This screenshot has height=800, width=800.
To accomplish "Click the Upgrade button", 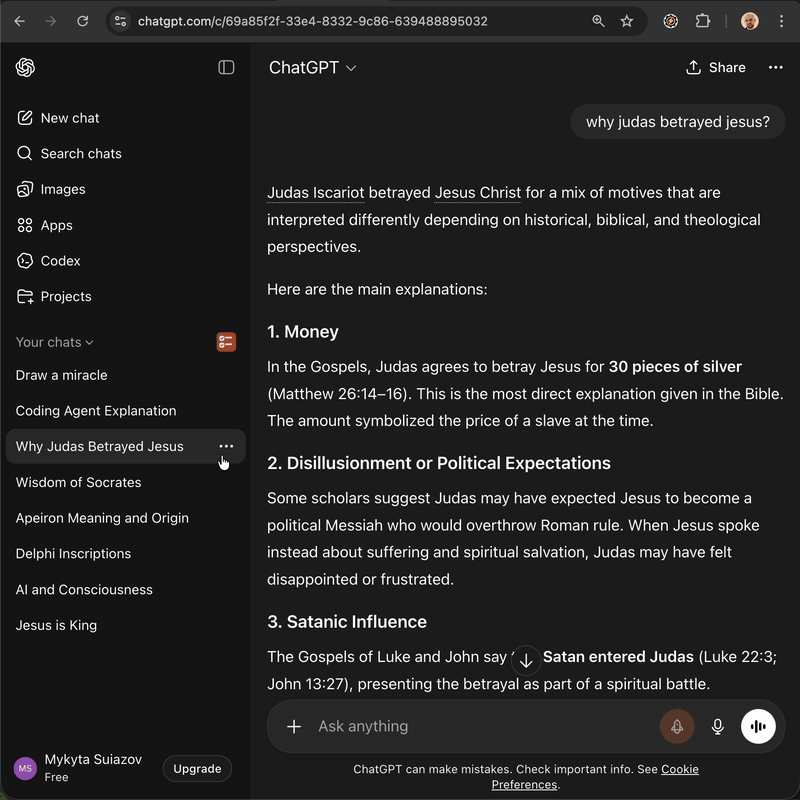I will coord(196,768).
